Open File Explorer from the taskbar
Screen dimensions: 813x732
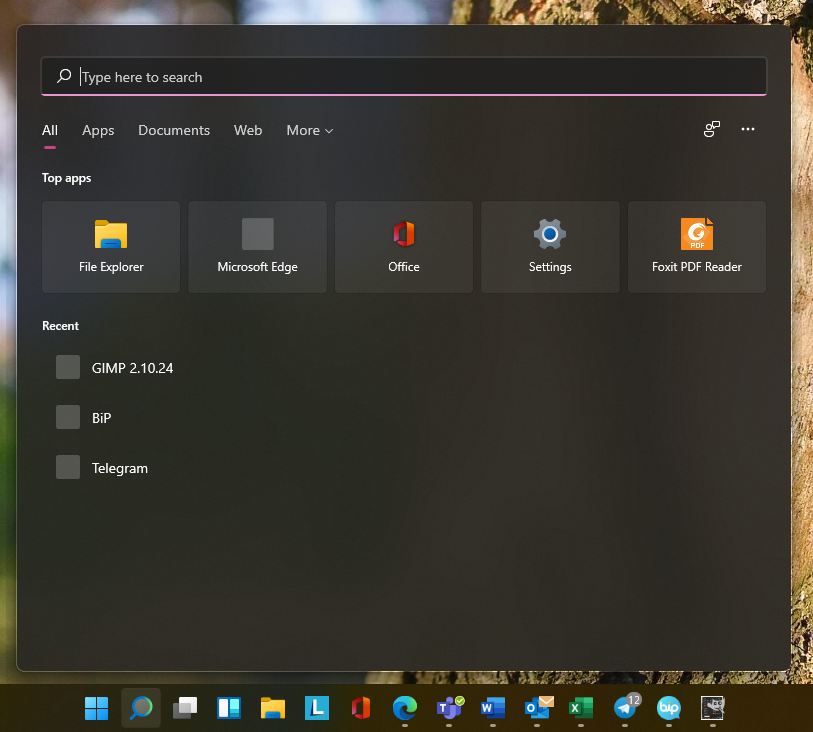tap(273, 708)
